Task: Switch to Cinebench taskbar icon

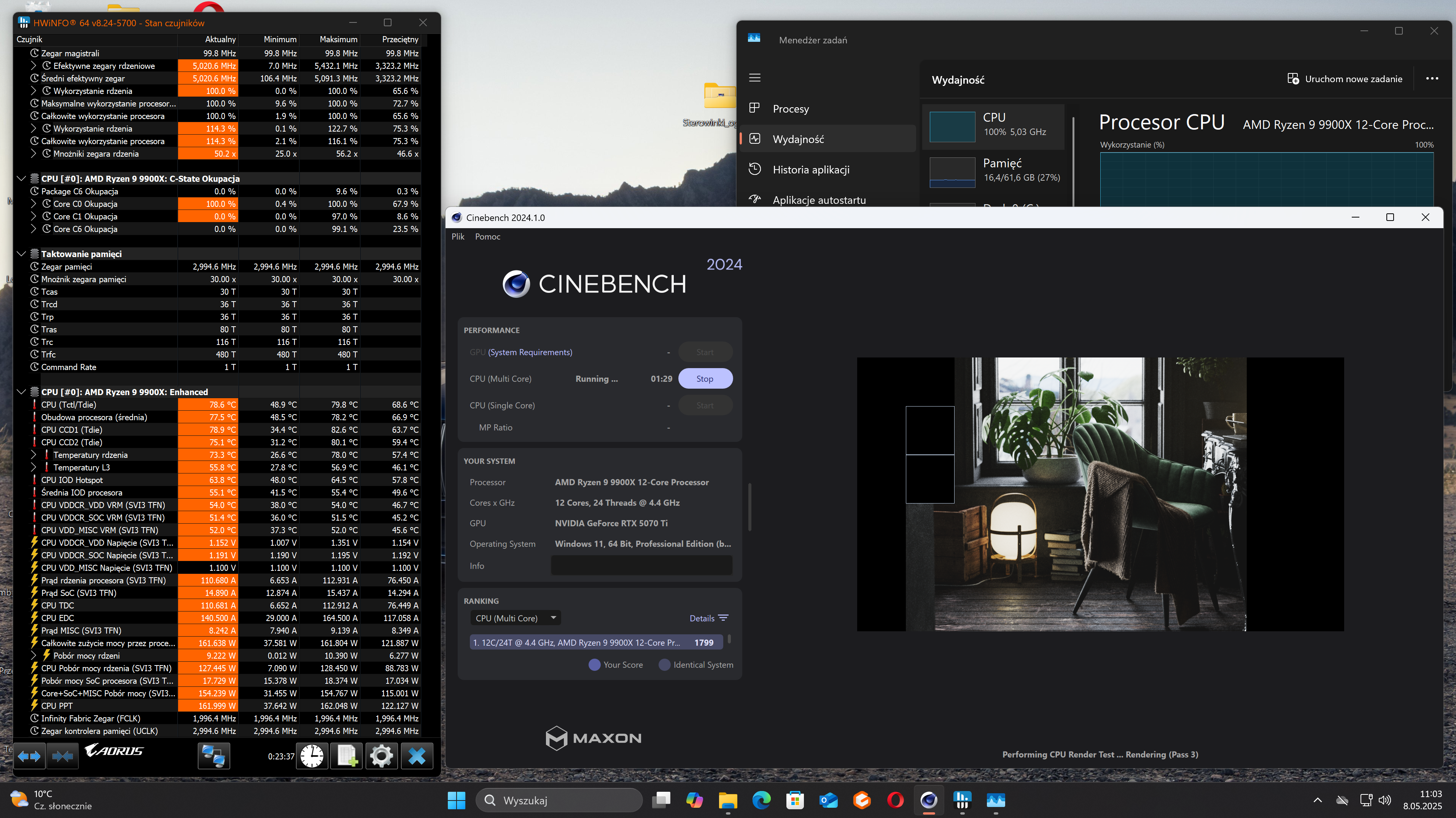Action: pyautogui.click(x=929, y=800)
